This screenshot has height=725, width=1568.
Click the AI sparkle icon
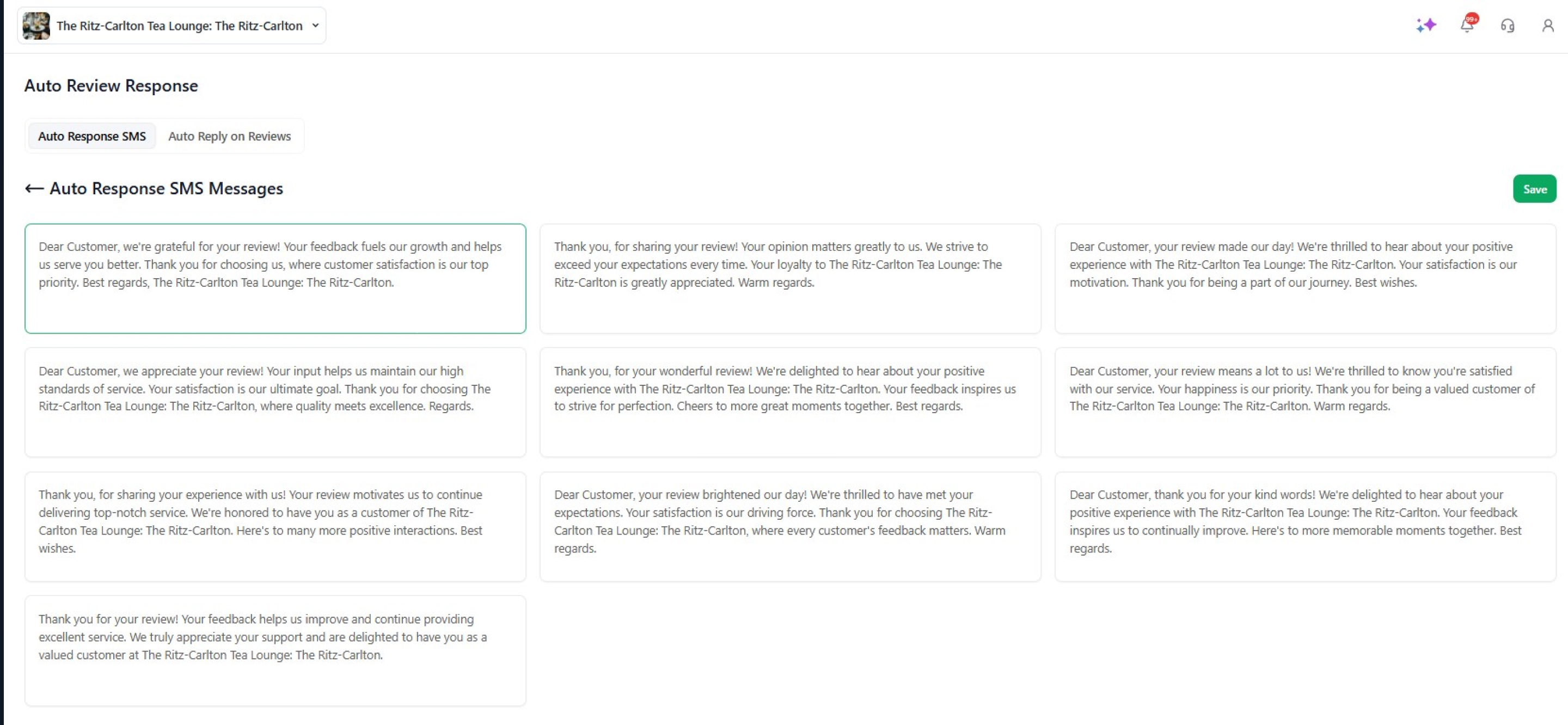[x=1425, y=26]
